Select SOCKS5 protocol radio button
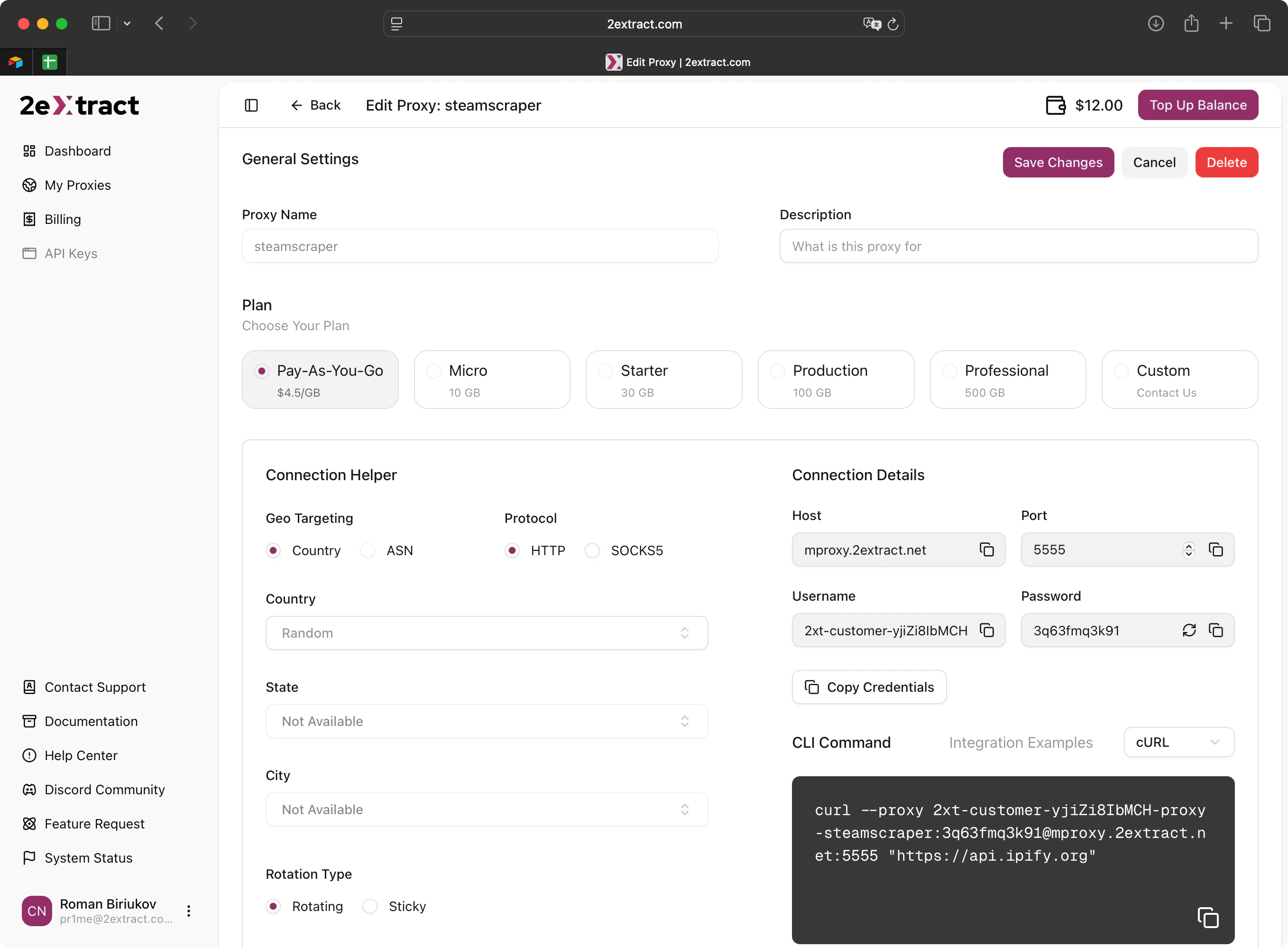Screen dimensions: 1288x948 [x=592, y=550]
